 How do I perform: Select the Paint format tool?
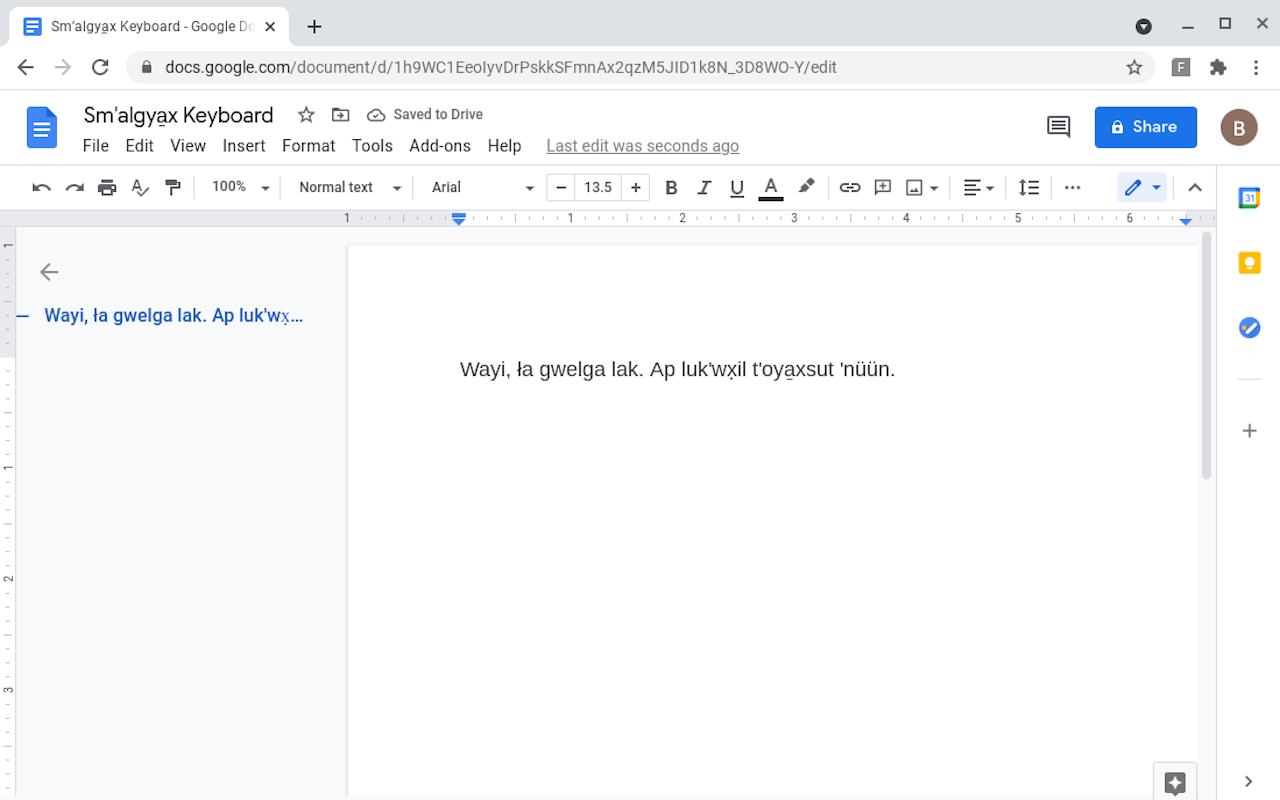pos(173,187)
